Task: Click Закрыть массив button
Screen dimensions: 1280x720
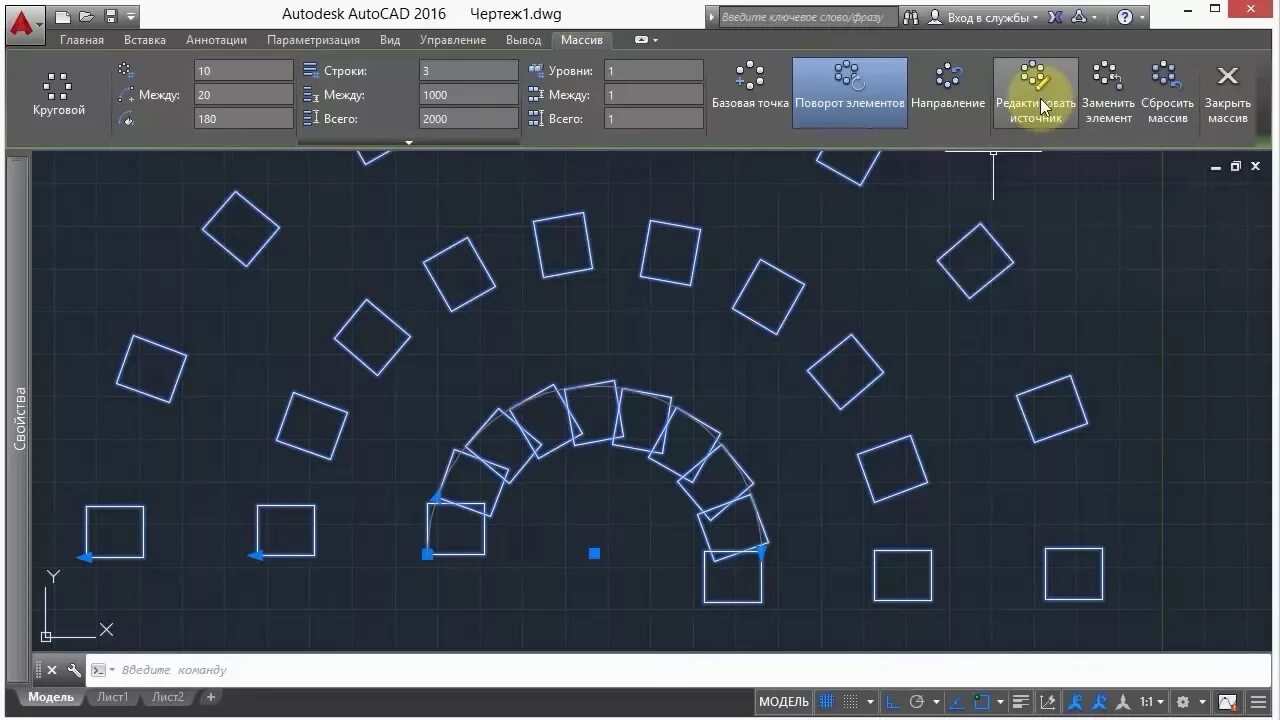Action: pyautogui.click(x=1228, y=92)
